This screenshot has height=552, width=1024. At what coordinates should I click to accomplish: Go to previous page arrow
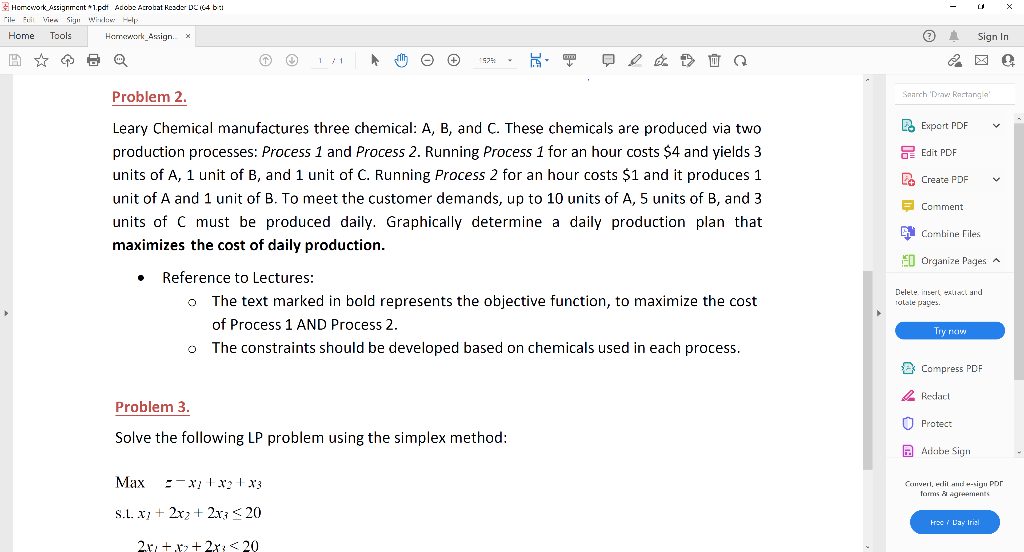(265, 61)
